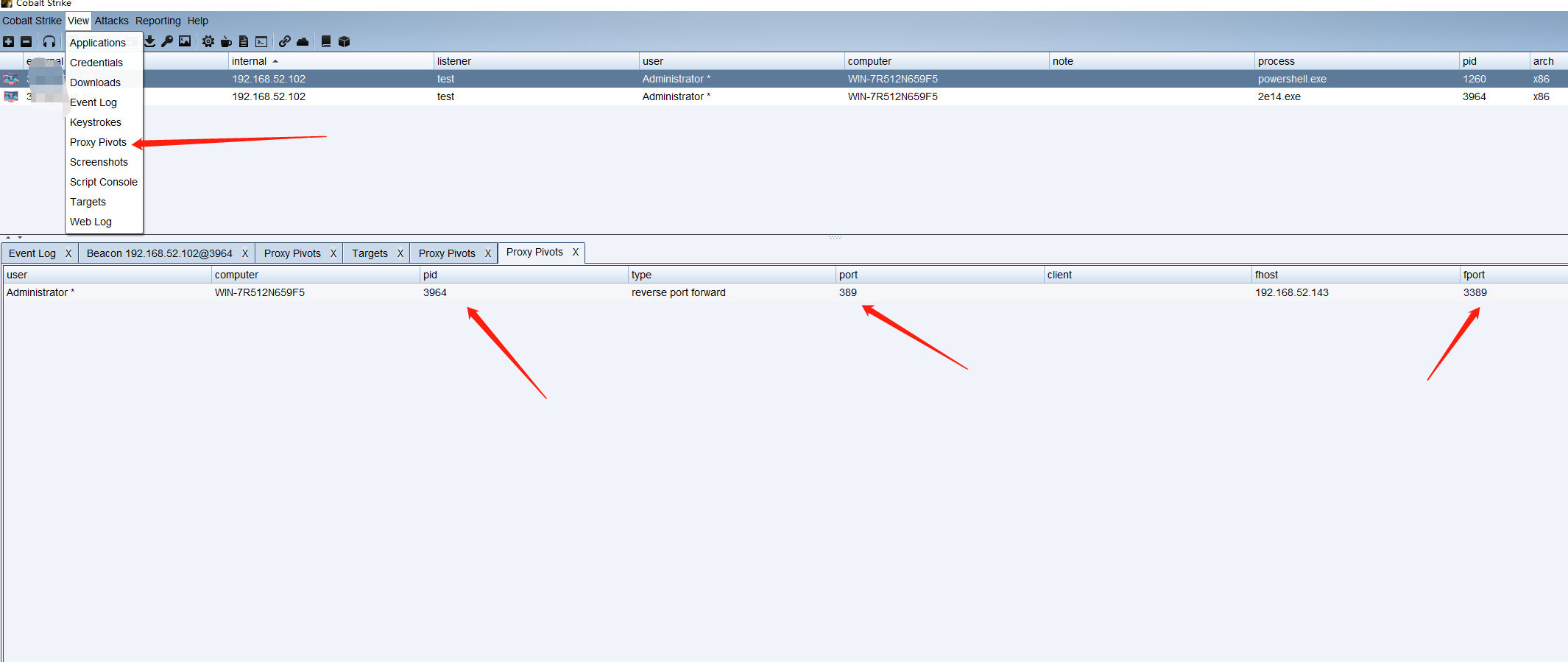Click the beacon icon of powershell.exe row

click(11, 79)
